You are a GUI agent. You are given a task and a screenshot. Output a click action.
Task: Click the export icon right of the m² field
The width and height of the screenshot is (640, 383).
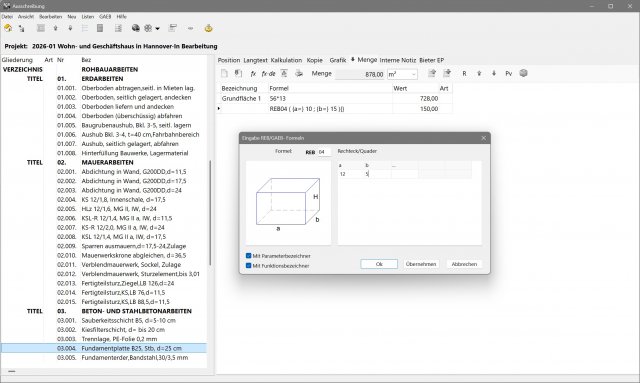[432, 73]
